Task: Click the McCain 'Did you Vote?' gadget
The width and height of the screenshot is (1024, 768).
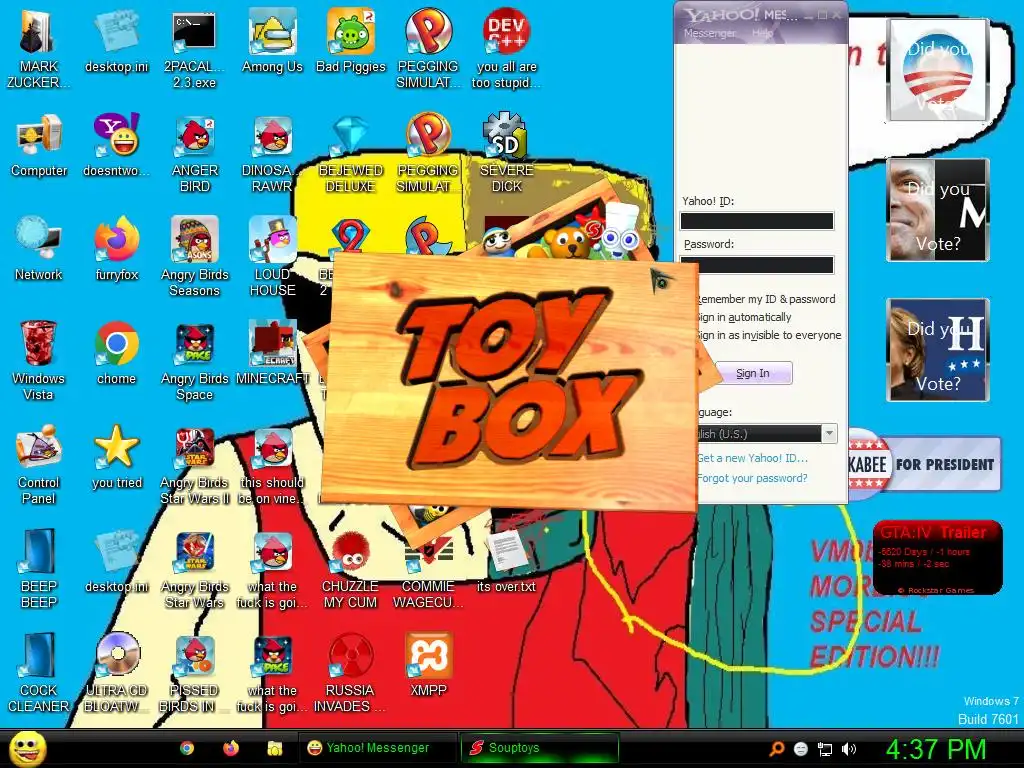Action: (x=938, y=210)
